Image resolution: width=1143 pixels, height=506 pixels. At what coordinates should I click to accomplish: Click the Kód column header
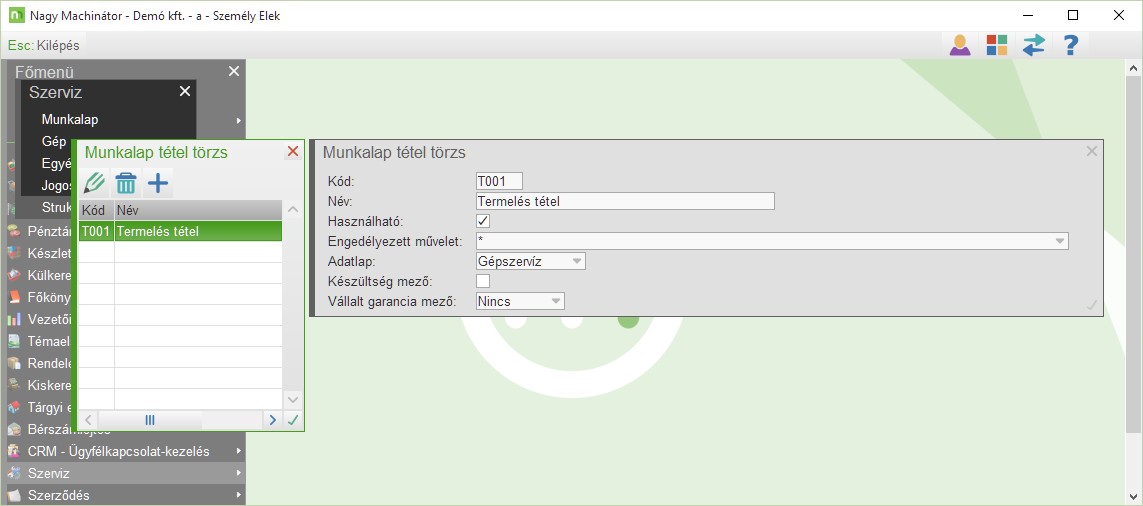[96, 210]
